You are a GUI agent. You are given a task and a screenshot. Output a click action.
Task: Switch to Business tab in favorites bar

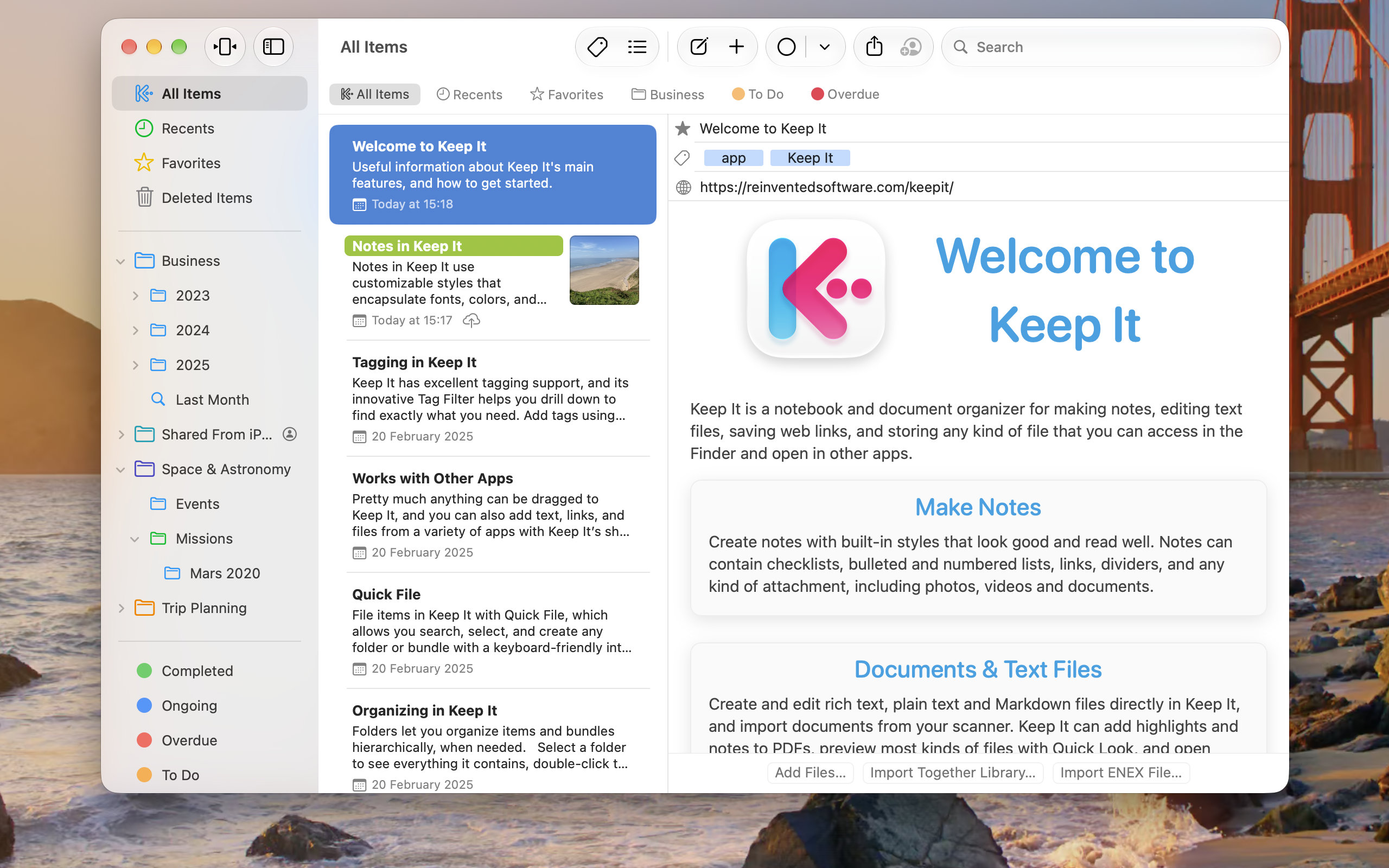point(667,94)
